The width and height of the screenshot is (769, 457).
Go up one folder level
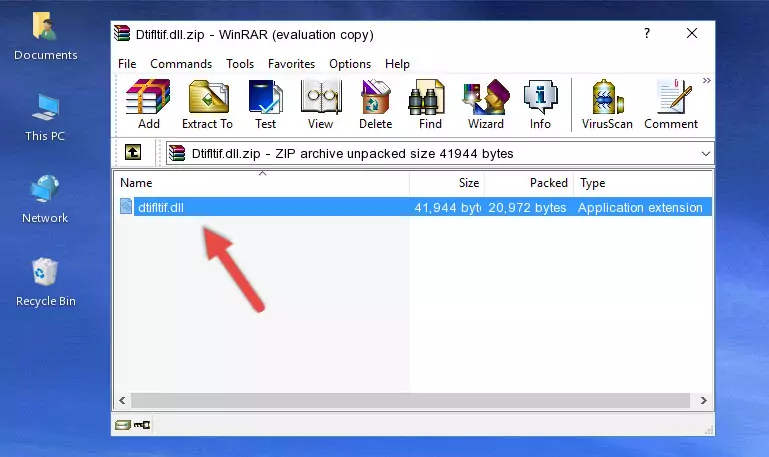click(x=132, y=152)
